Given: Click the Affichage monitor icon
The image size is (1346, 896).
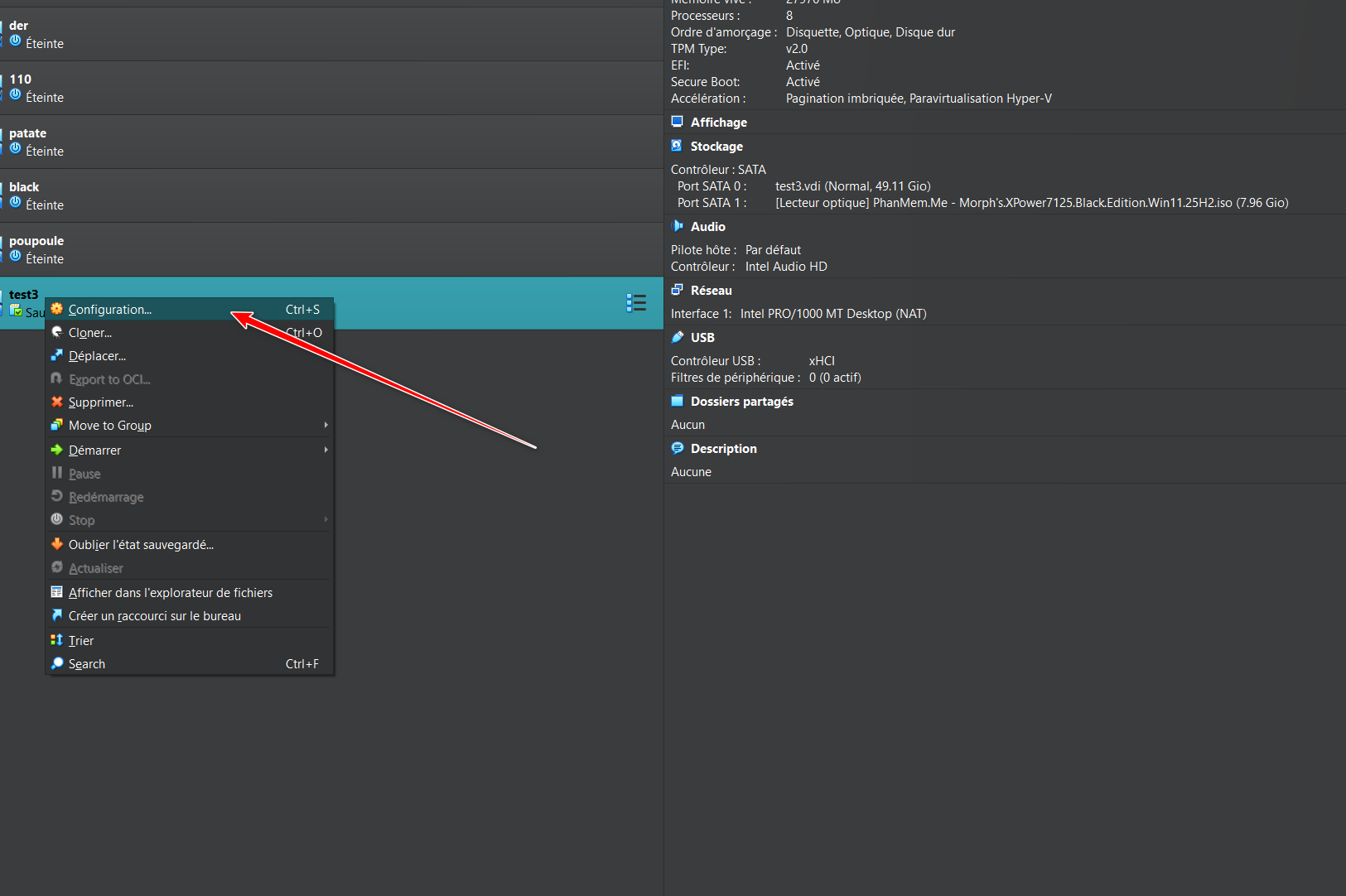Looking at the screenshot, I should pos(677,122).
